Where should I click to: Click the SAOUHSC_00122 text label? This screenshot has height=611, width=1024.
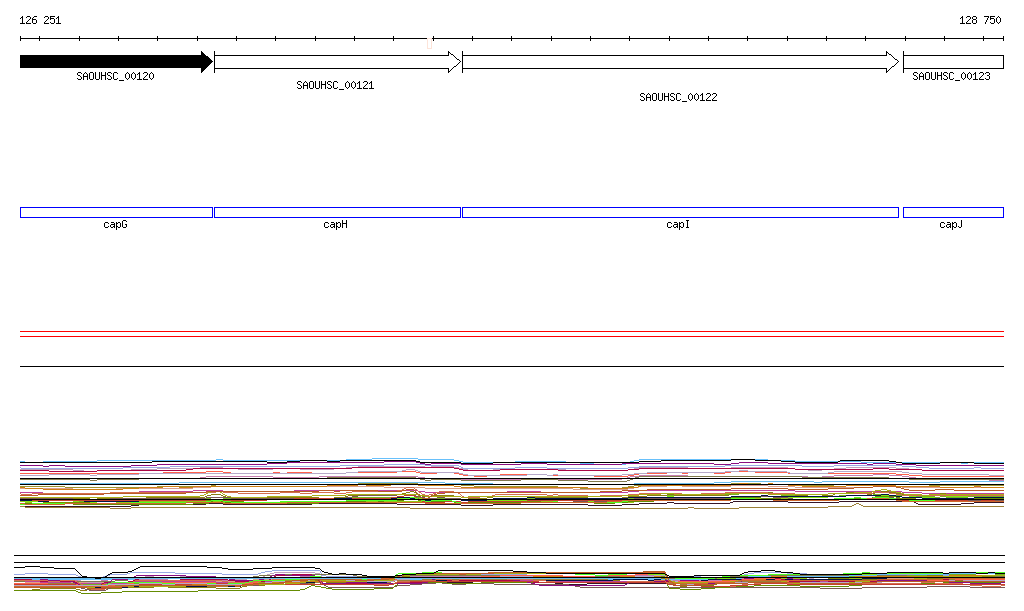tap(678, 98)
